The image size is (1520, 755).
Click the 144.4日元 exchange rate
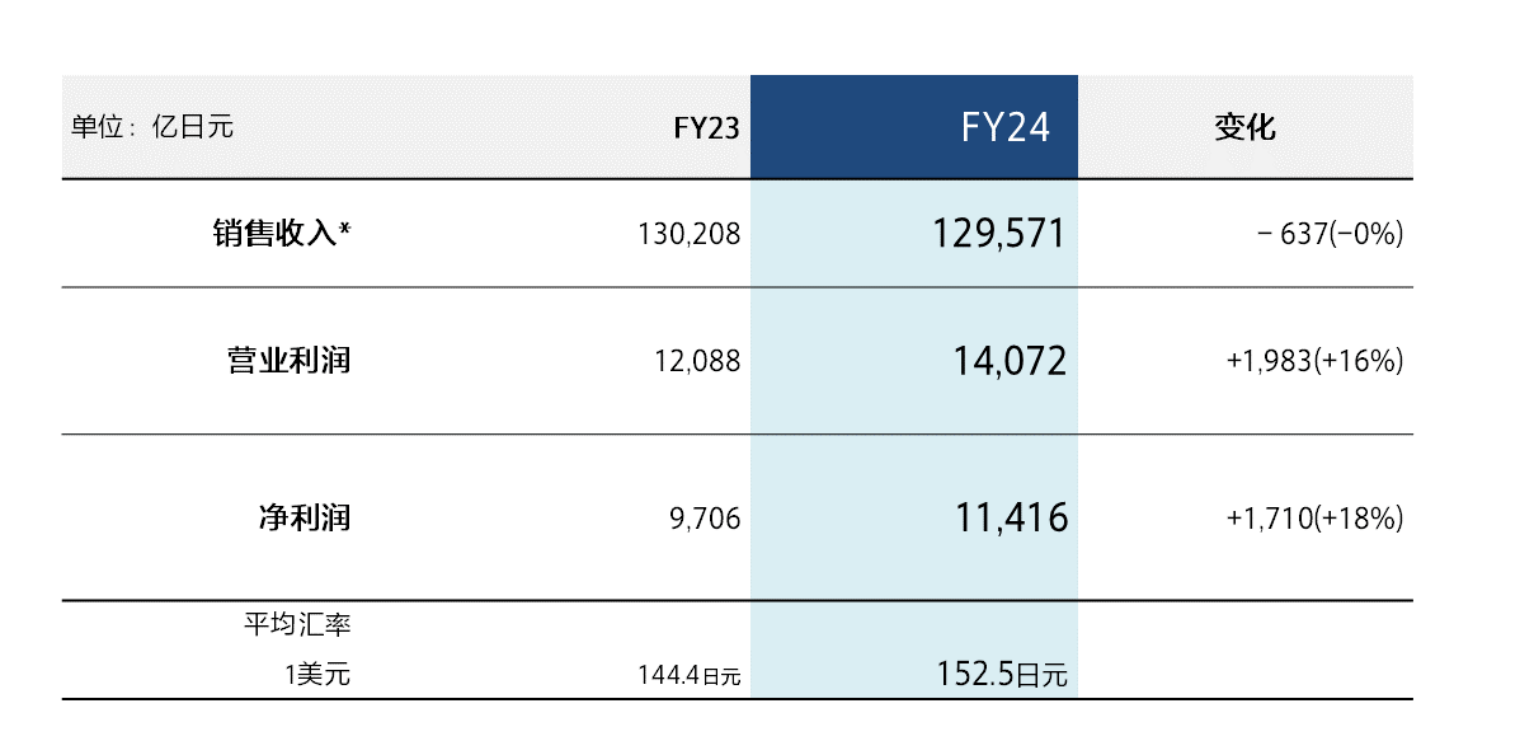(689, 676)
